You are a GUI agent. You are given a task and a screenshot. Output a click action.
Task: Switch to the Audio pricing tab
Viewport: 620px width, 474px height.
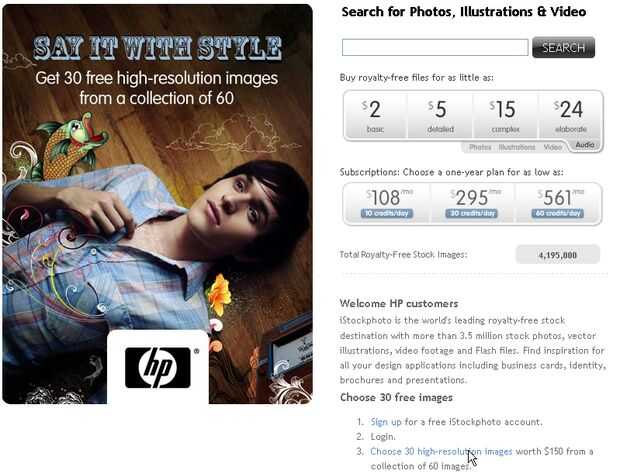click(585, 145)
